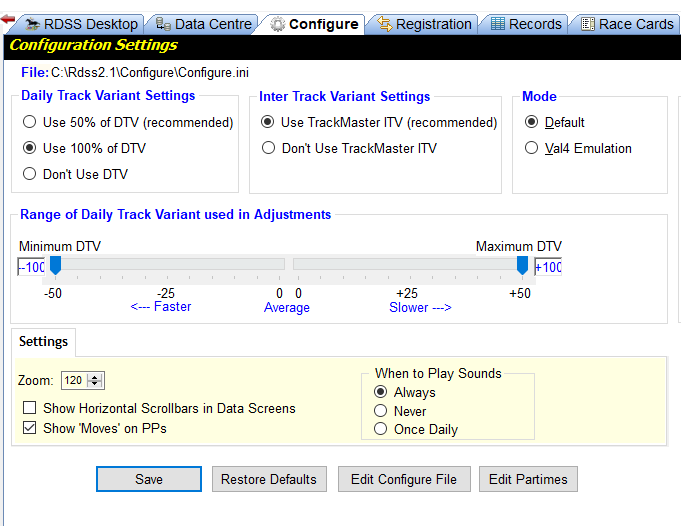
Task: Click the Minimum DTV slider track near -25
Action: (167, 264)
